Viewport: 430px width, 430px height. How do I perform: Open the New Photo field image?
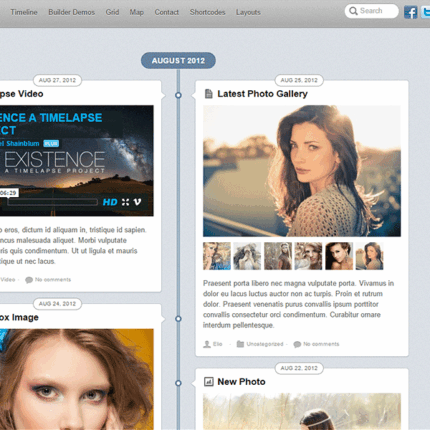click(x=302, y=412)
